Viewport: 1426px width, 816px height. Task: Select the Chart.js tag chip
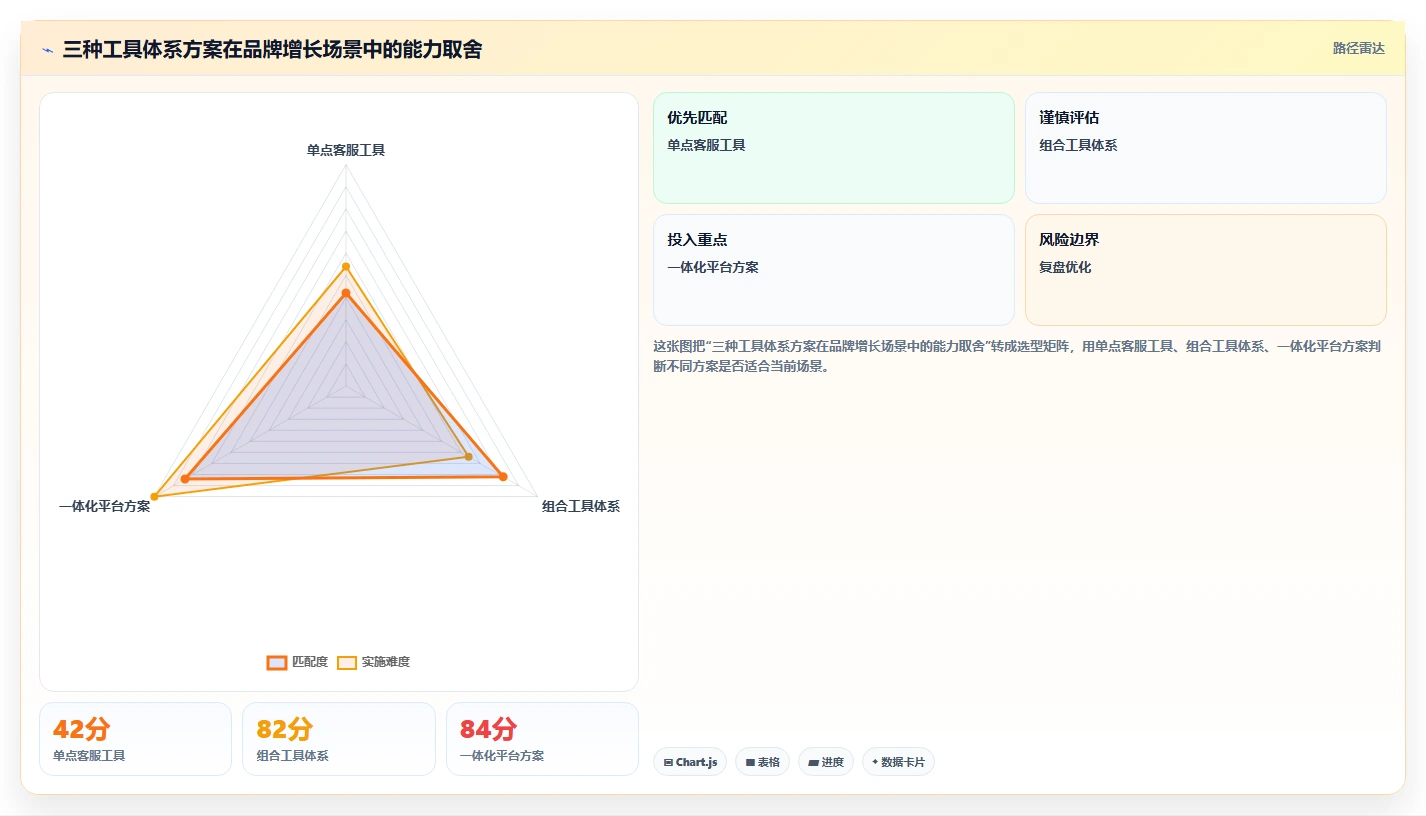click(690, 762)
